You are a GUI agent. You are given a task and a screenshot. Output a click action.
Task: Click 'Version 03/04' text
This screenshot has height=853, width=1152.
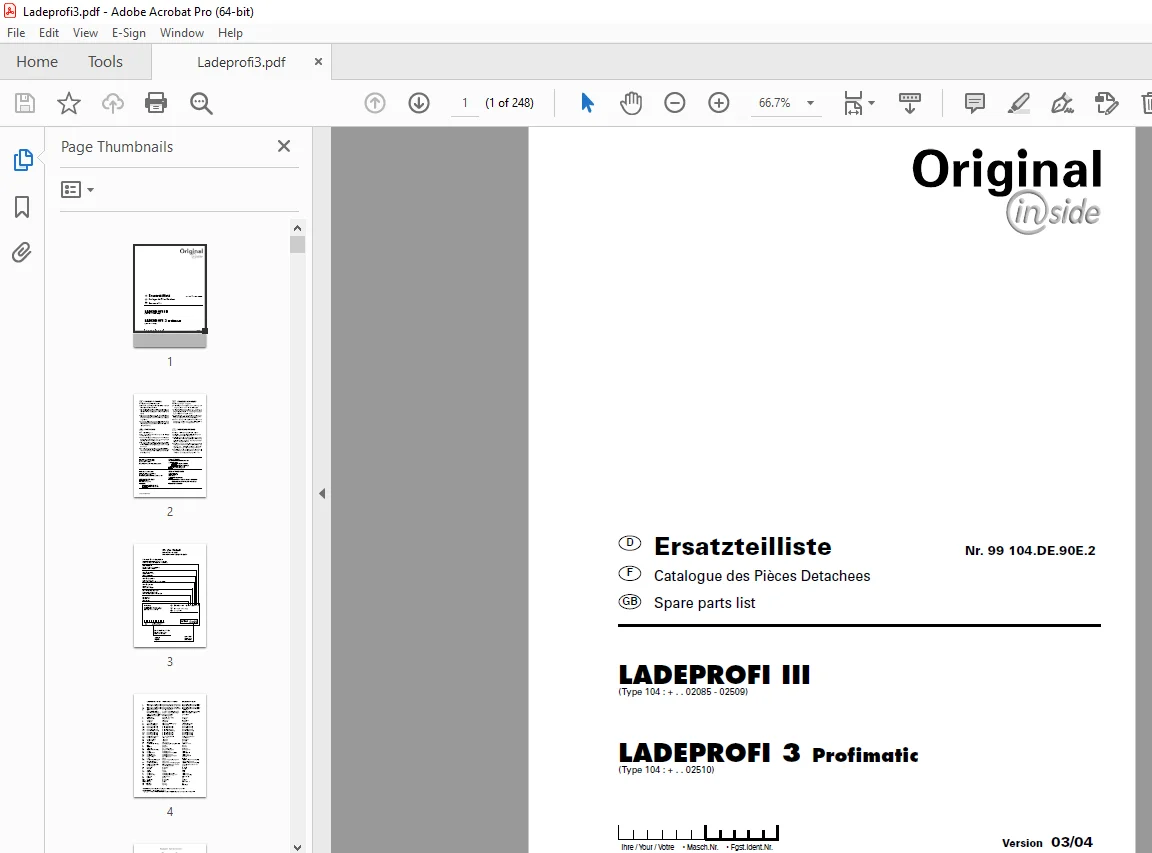coord(1047,842)
